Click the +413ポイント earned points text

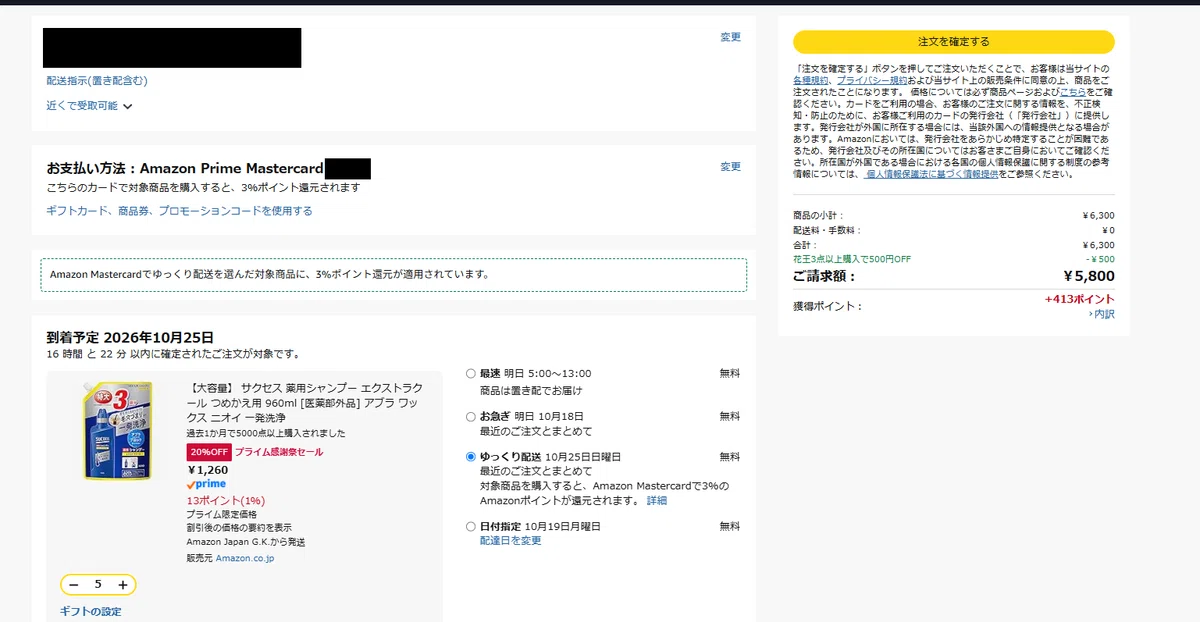1079,299
